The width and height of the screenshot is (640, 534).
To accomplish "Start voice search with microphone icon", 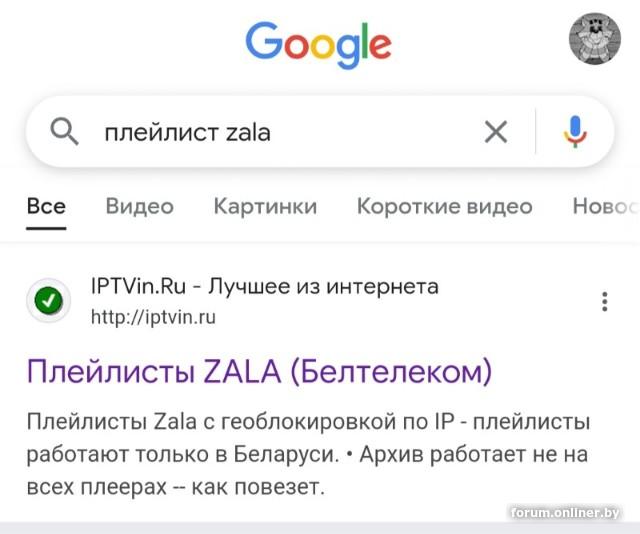I will [x=576, y=132].
